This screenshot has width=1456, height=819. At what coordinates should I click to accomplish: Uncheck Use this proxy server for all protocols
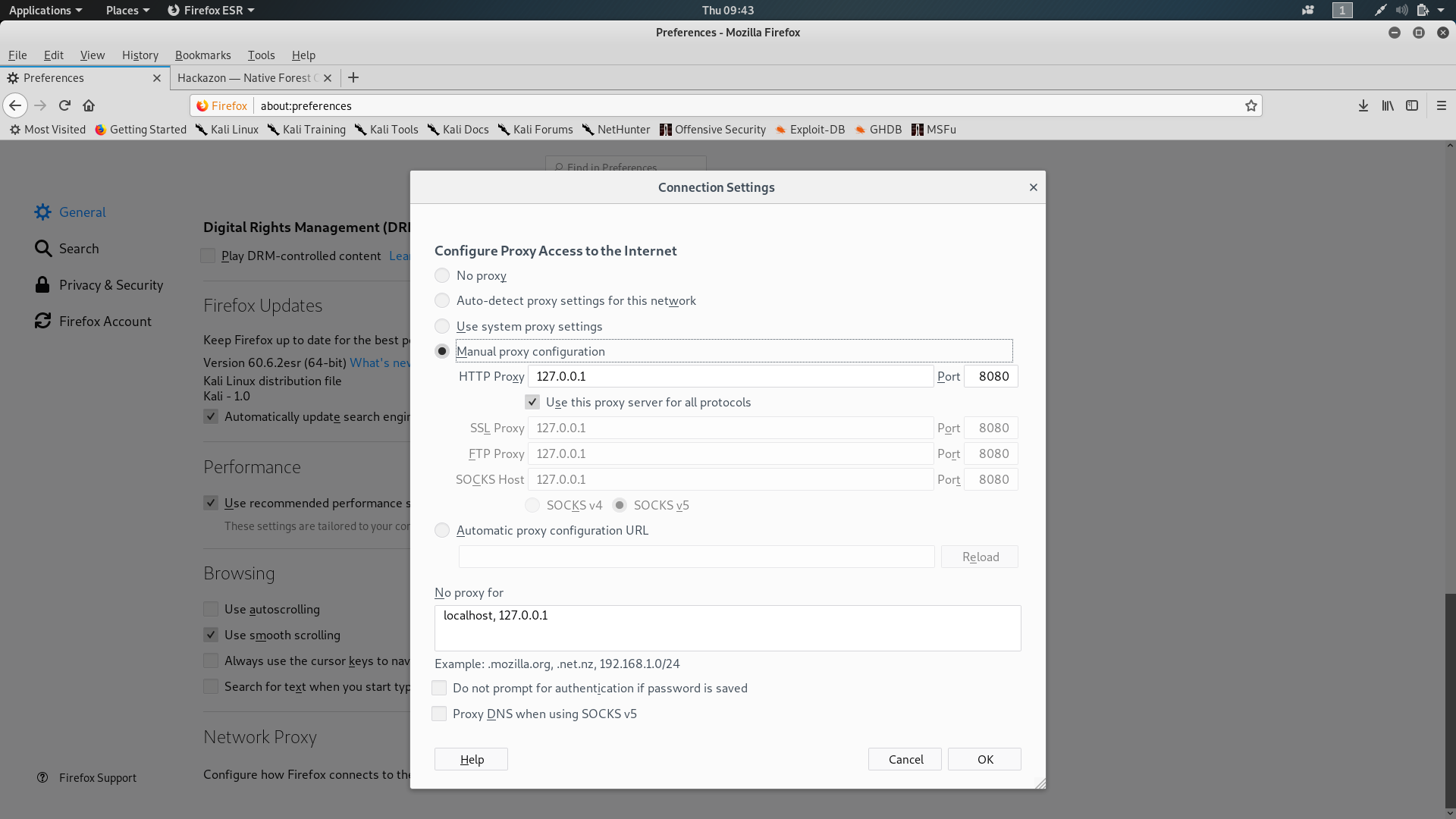click(532, 402)
